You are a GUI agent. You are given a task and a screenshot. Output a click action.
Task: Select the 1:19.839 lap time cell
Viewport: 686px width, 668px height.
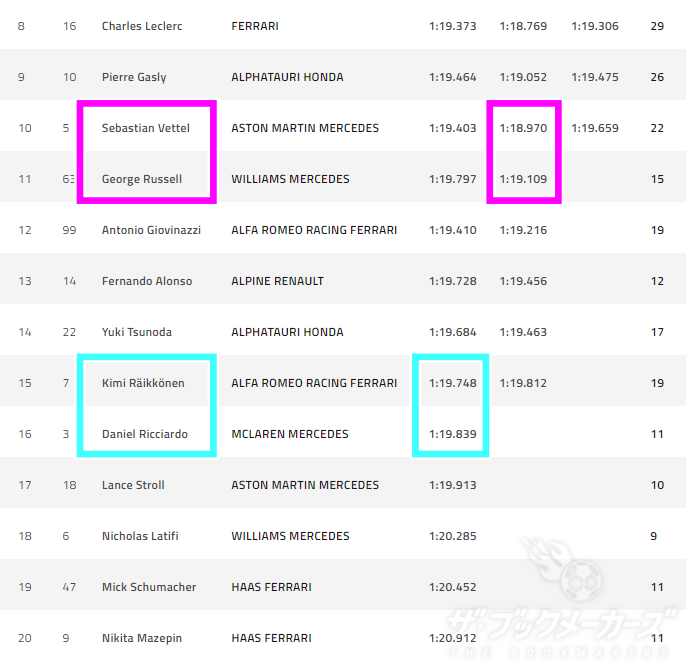[x=452, y=434]
